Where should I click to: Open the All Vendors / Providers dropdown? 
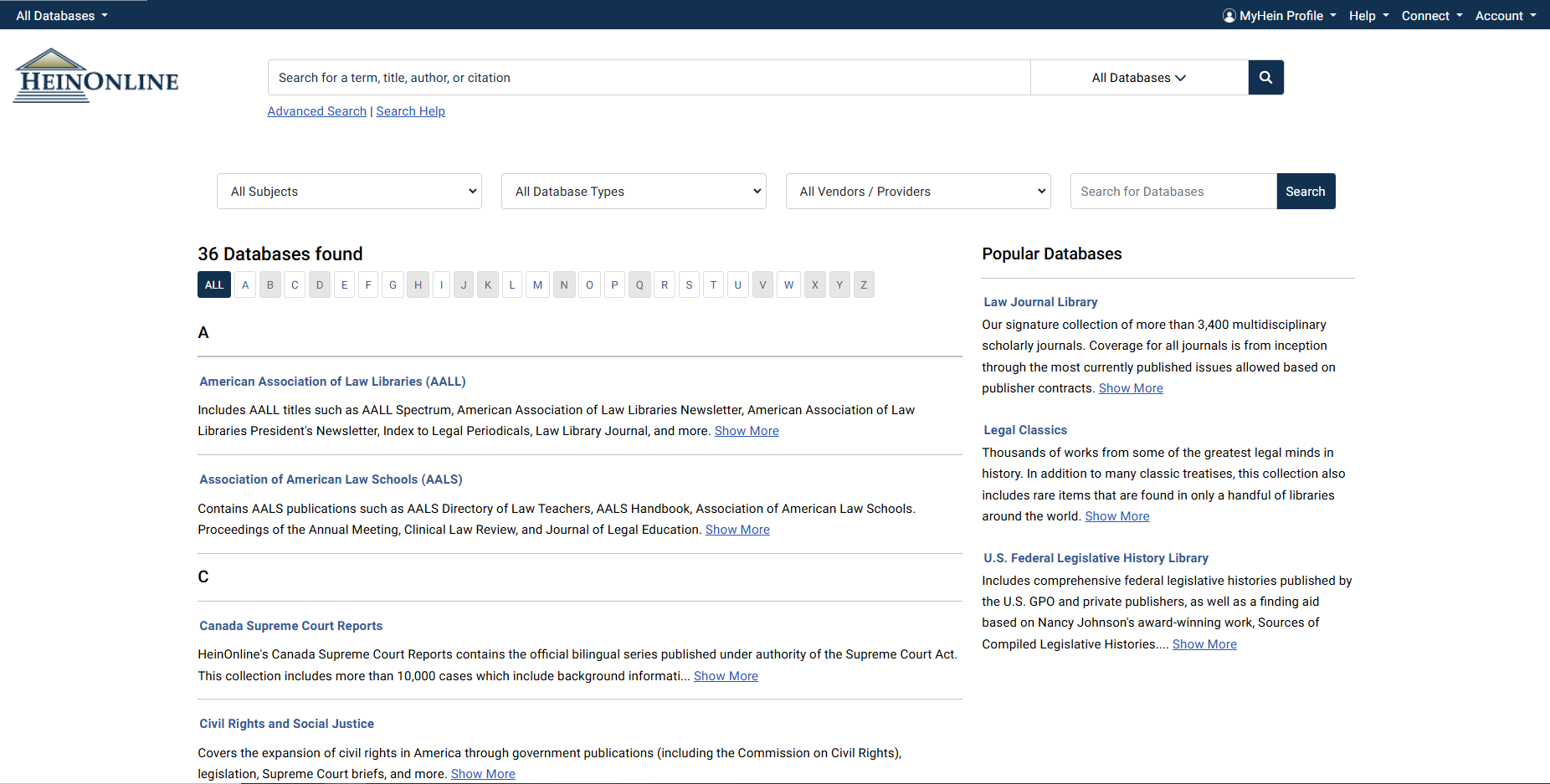tap(918, 192)
